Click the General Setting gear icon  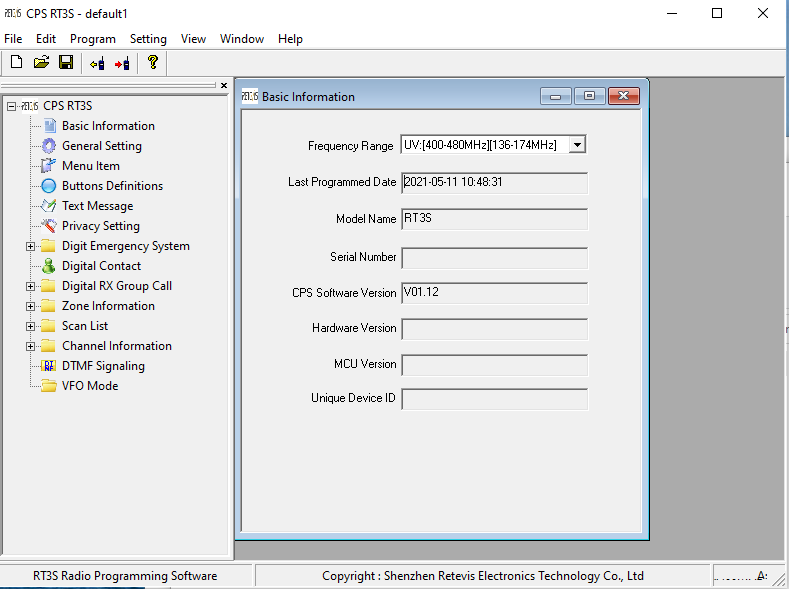(49, 146)
